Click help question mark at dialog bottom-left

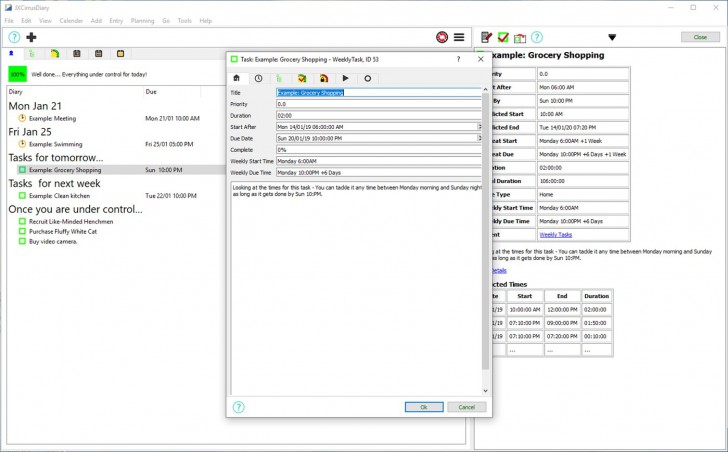tap(239, 407)
